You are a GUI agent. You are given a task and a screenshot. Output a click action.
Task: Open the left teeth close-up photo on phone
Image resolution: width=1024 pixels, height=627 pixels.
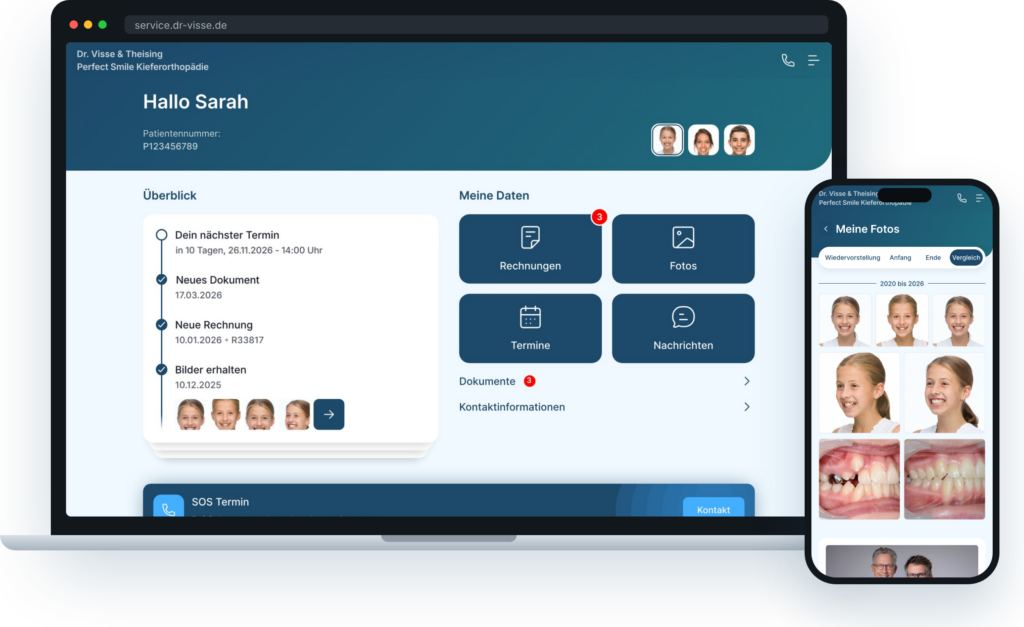click(x=859, y=479)
